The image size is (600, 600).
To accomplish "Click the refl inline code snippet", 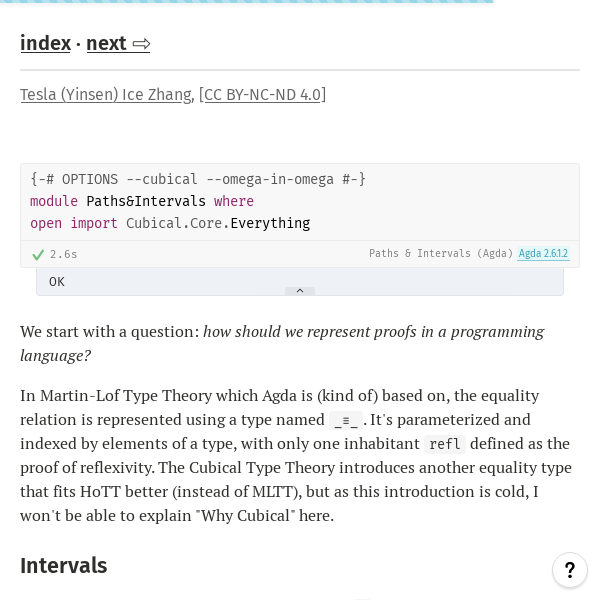I will pos(445,444).
